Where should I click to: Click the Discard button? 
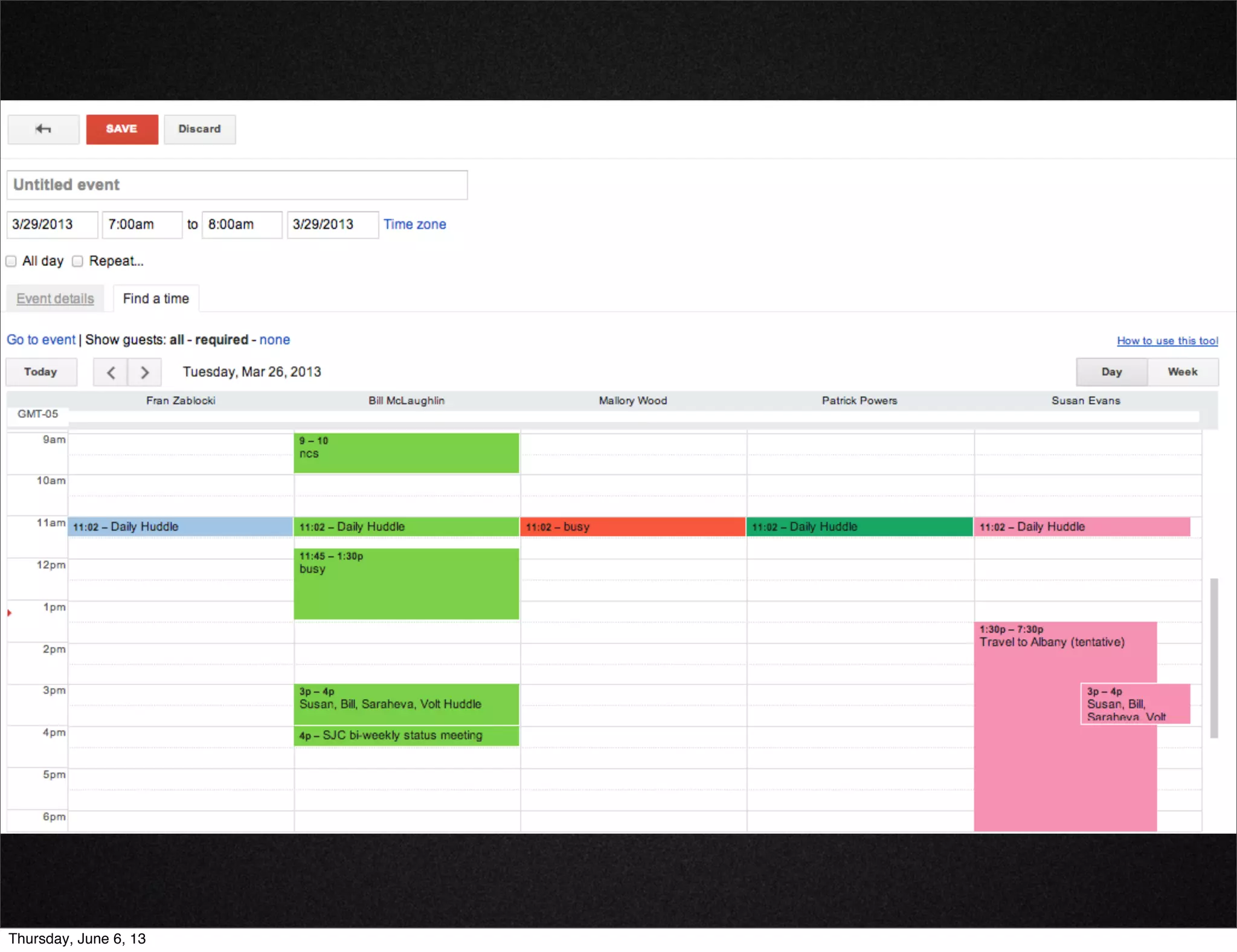pos(199,129)
